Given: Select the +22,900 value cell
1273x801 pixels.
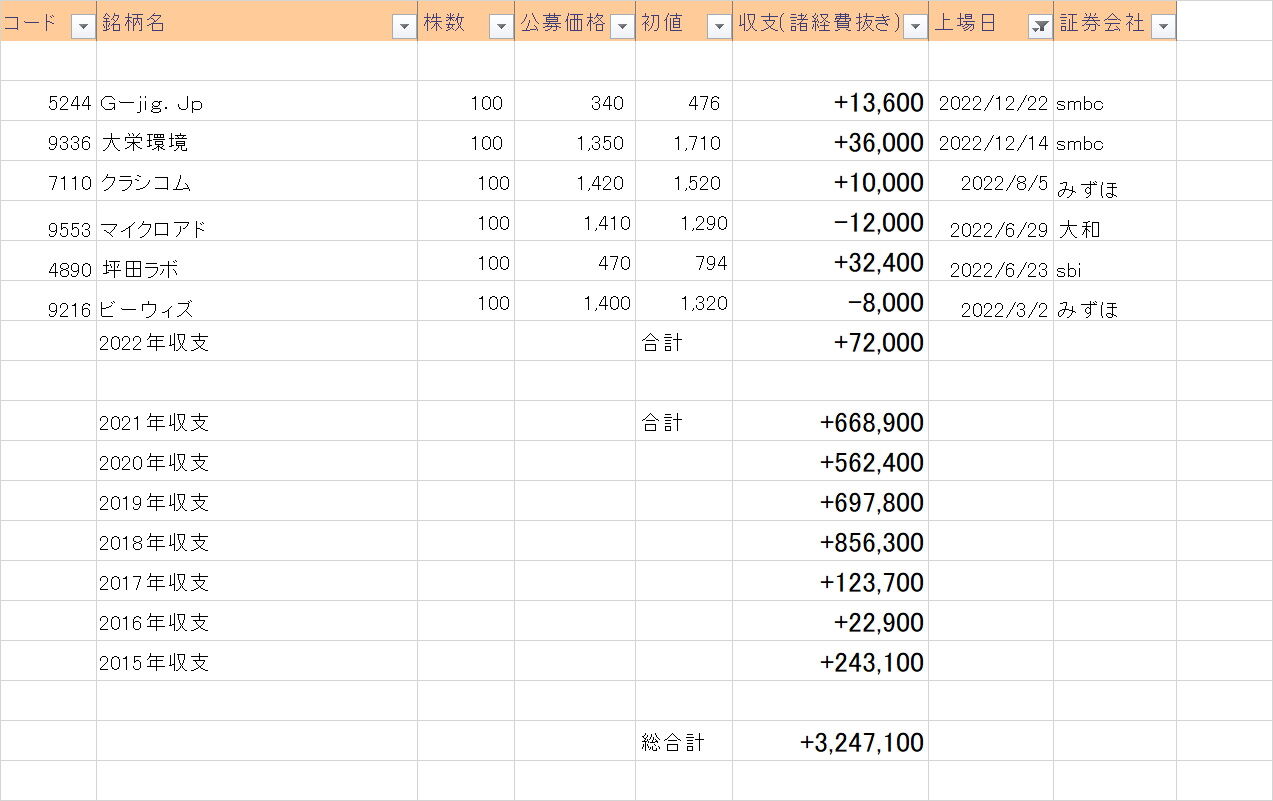Looking at the screenshot, I should click(x=830, y=621).
